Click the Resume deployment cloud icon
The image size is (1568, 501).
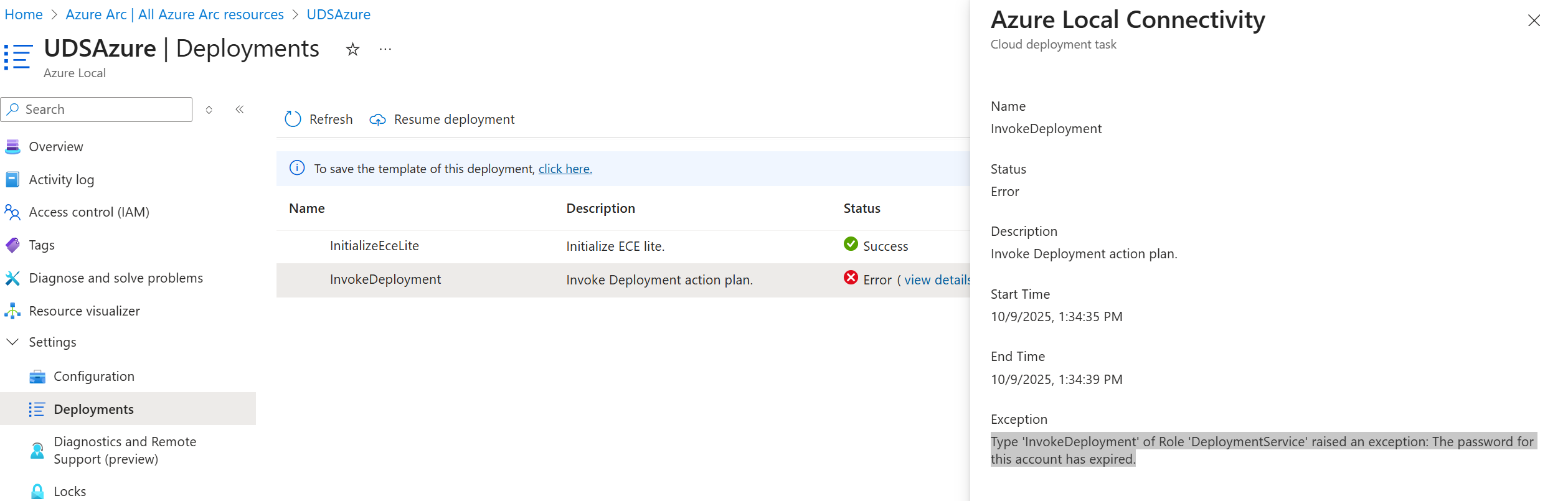tap(377, 119)
